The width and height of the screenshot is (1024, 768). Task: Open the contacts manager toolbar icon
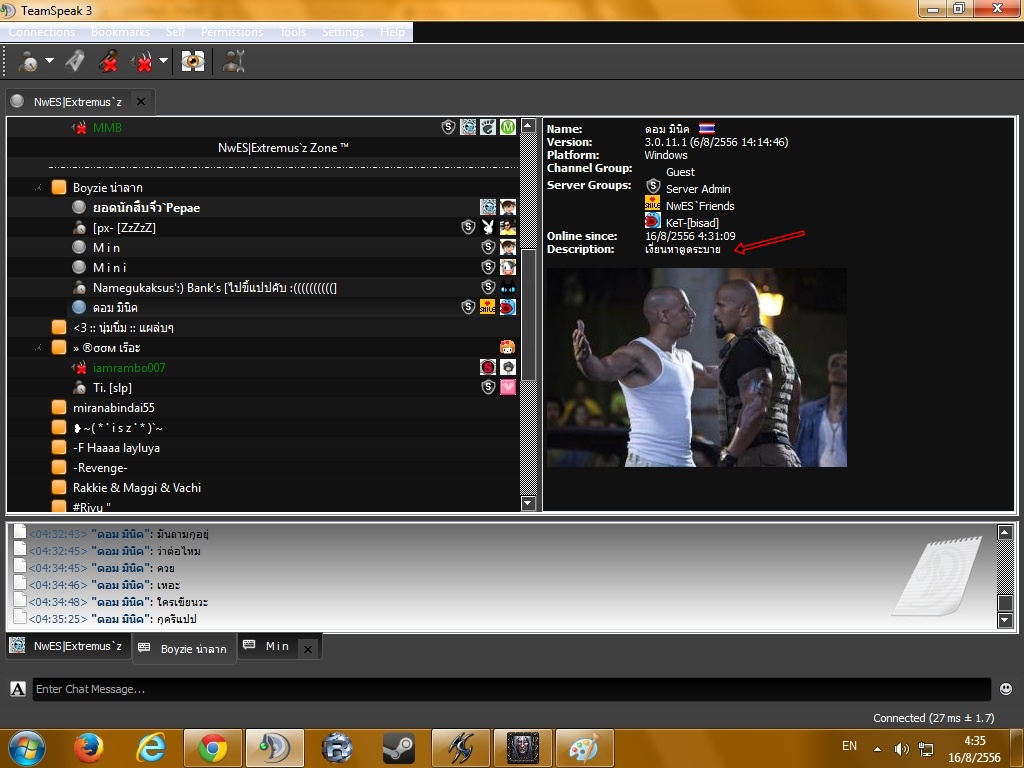tap(233, 61)
